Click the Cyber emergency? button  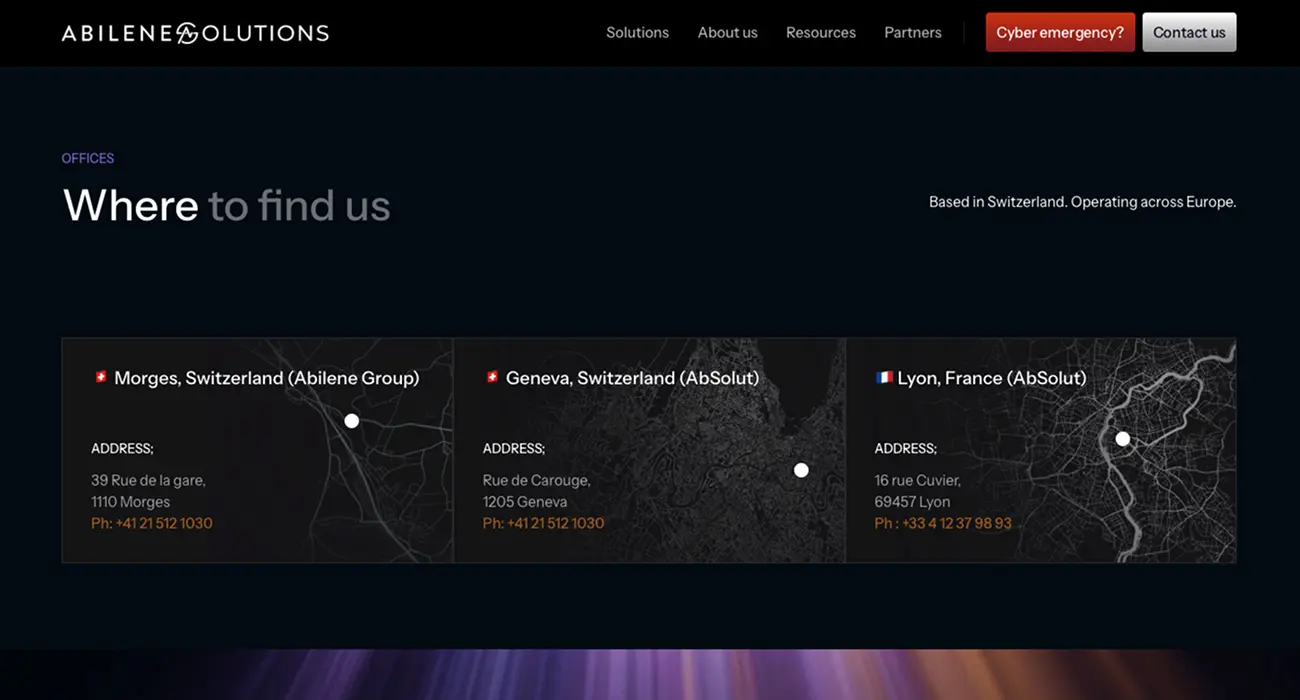tap(1060, 32)
